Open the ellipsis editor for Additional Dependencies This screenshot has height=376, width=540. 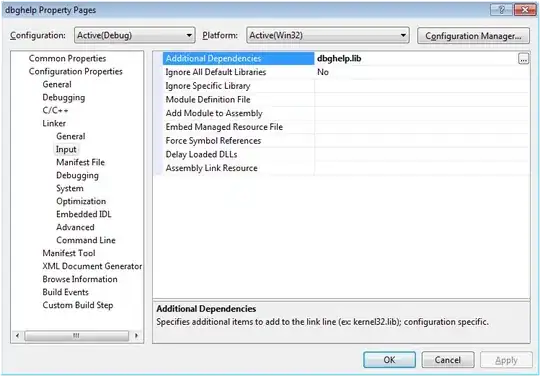coord(523,59)
